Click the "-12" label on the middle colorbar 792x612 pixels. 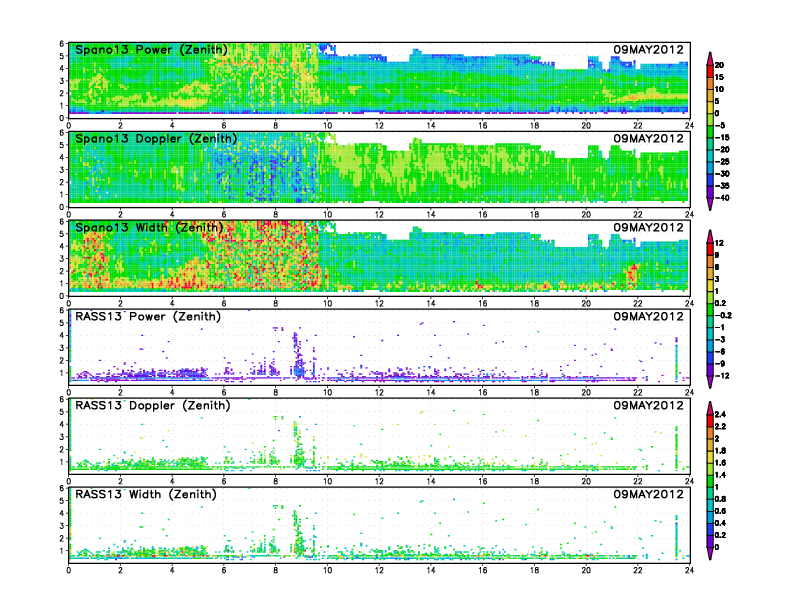(x=722, y=376)
